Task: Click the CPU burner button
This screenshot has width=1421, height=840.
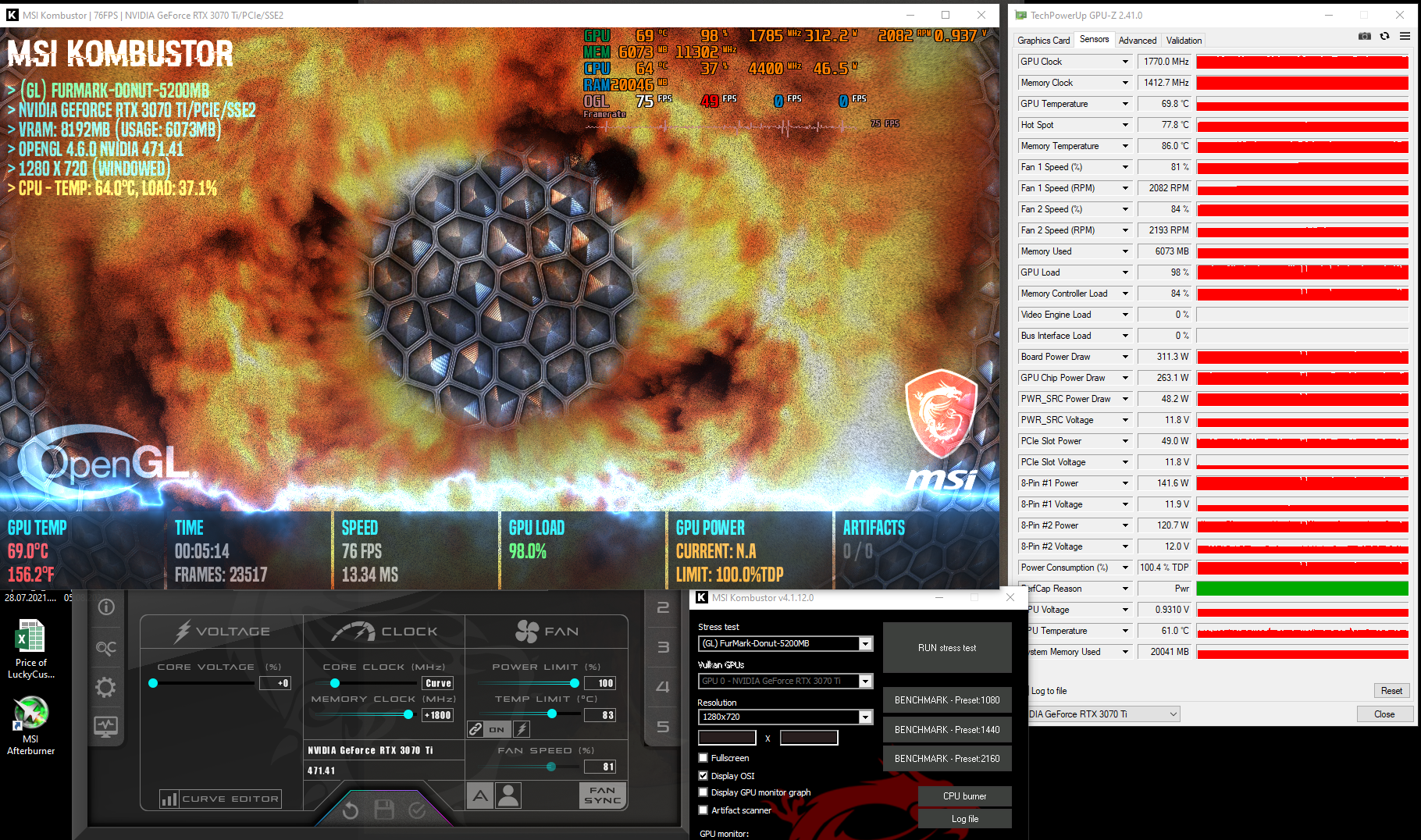Action: [965, 796]
